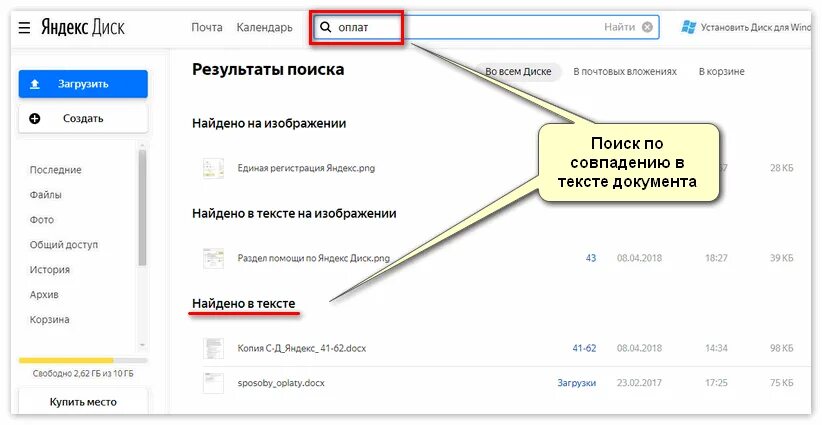Select file Единая регистрация Яндекс.png
Image resolution: width=822 pixels, height=425 pixels.
point(306,168)
